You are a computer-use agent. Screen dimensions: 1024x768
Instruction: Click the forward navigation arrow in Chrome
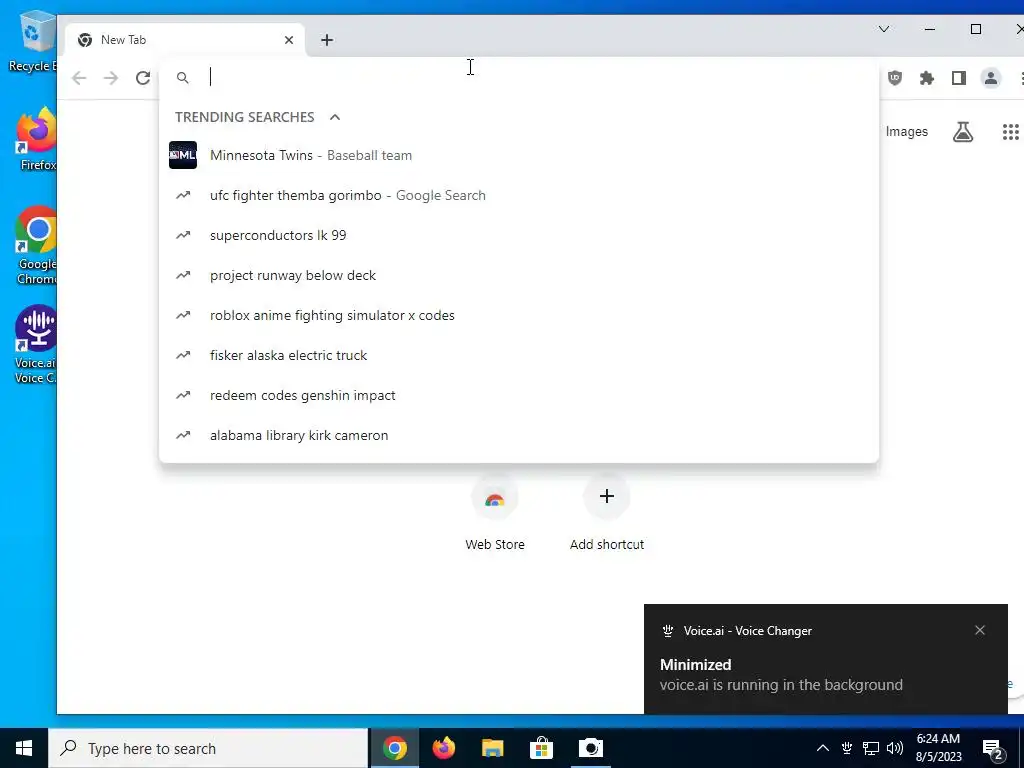111,78
